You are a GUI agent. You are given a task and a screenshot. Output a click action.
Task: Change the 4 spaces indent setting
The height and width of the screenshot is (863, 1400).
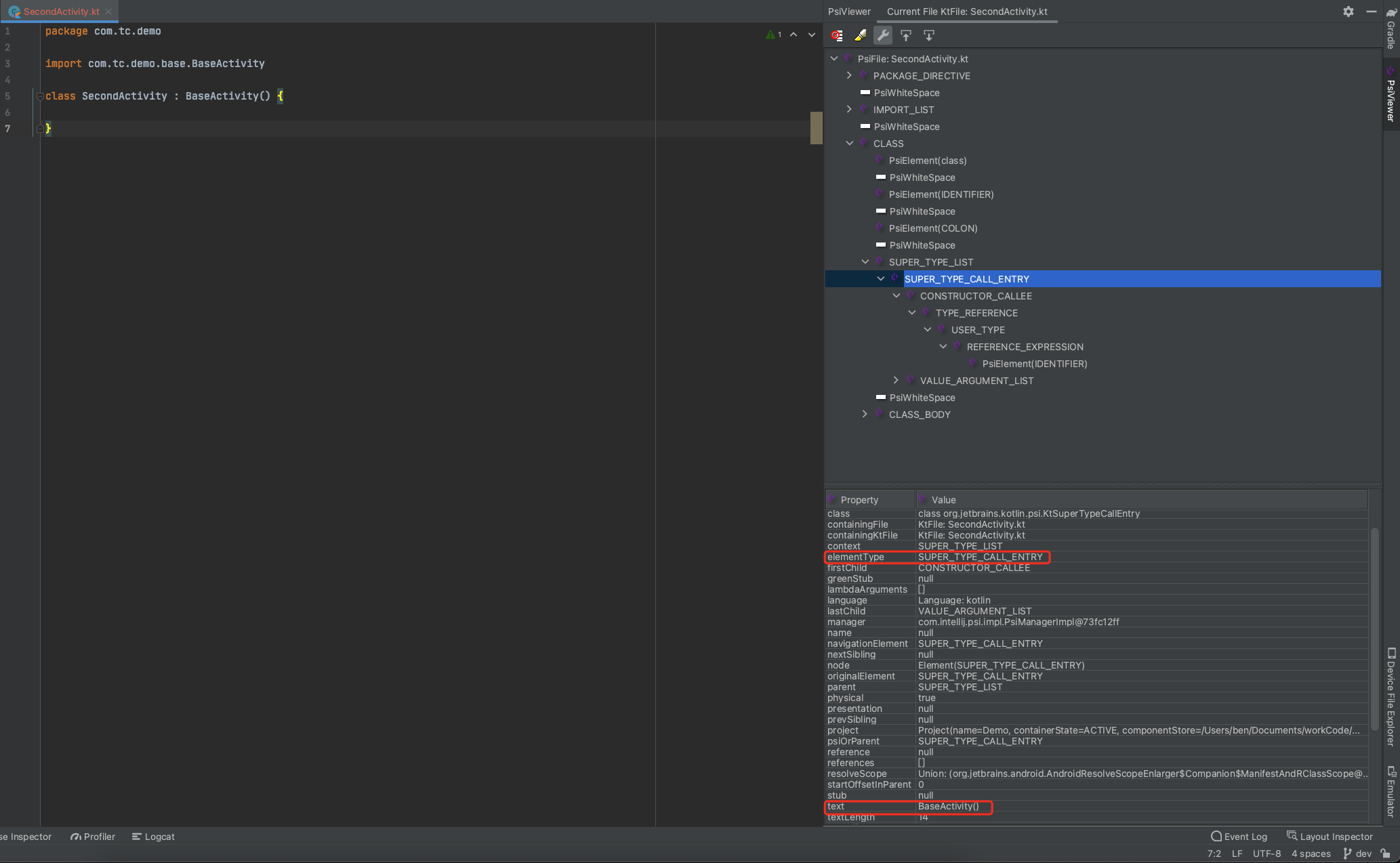1311,854
